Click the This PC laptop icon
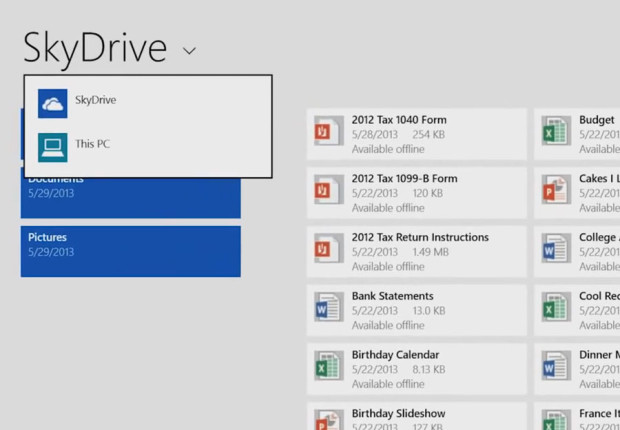Viewport: 620px width, 430px height. (x=53, y=148)
